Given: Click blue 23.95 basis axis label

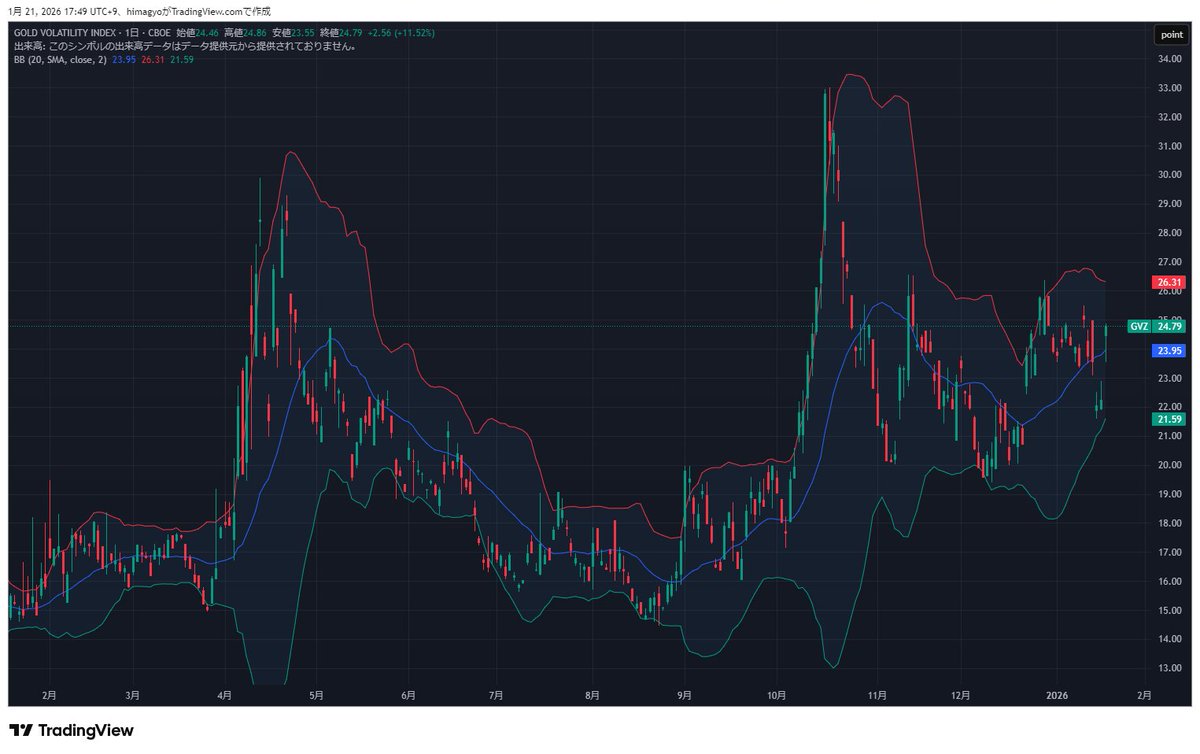Looking at the screenshot, I should [1169, 351].
